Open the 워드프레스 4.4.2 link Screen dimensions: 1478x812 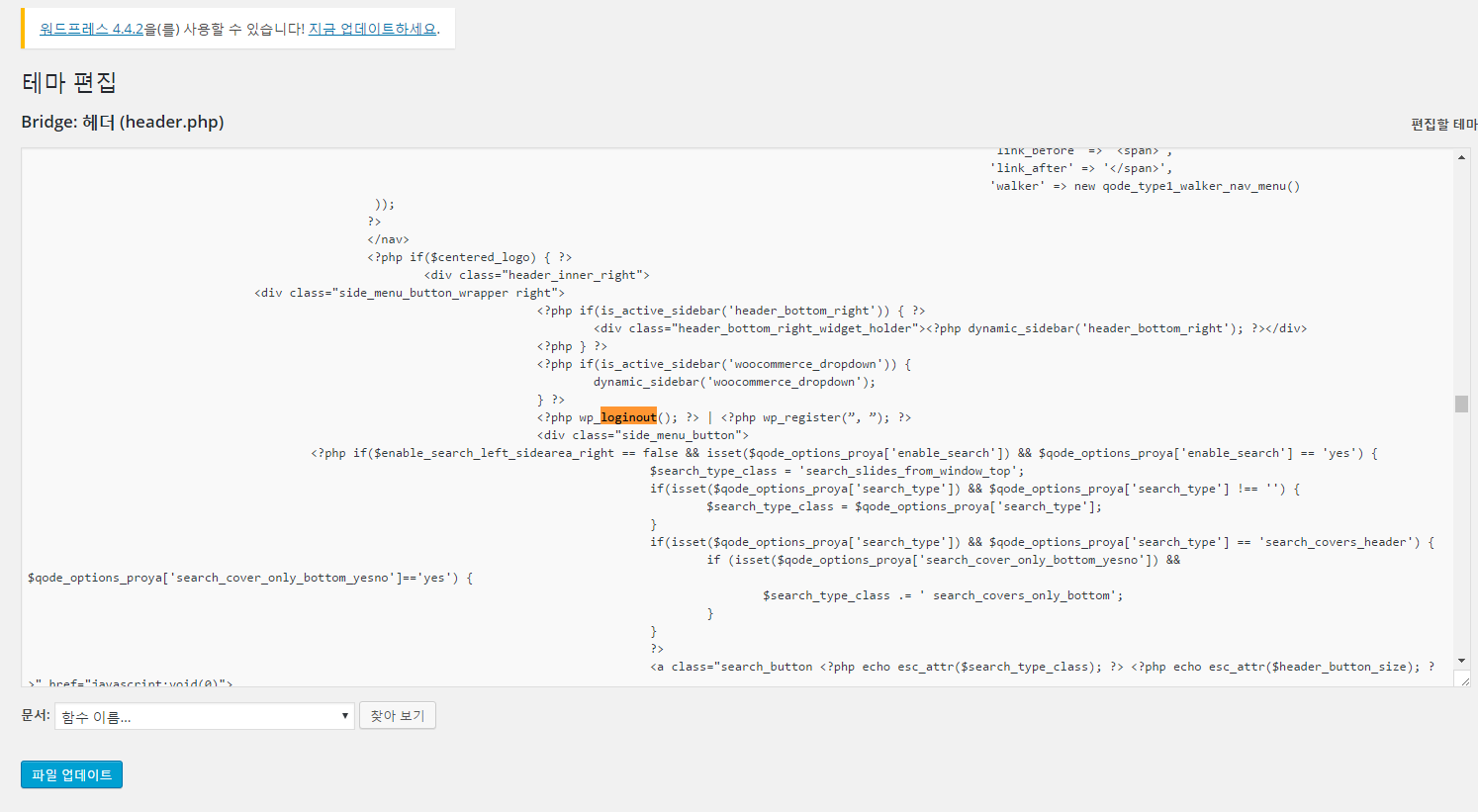pos(91,29)
